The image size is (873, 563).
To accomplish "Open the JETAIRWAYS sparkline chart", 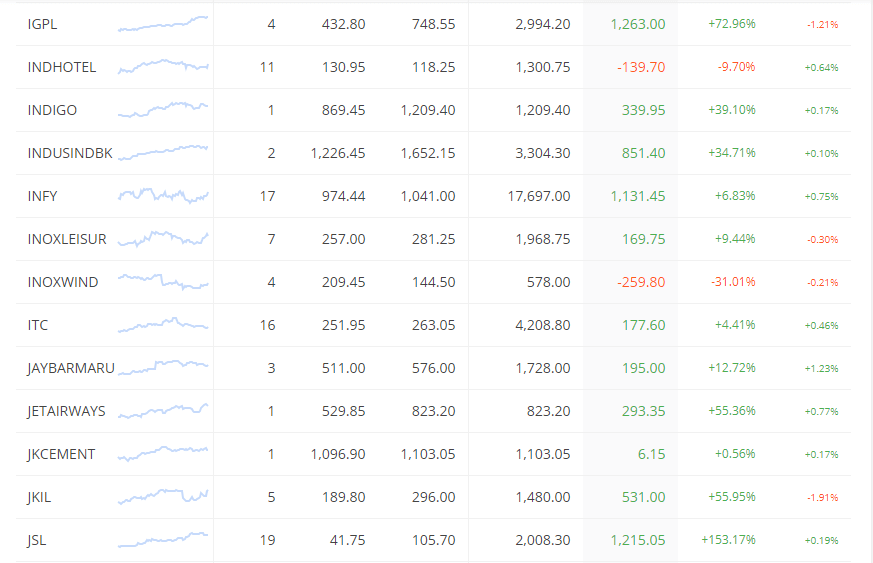I will click(x=163, y=411).
